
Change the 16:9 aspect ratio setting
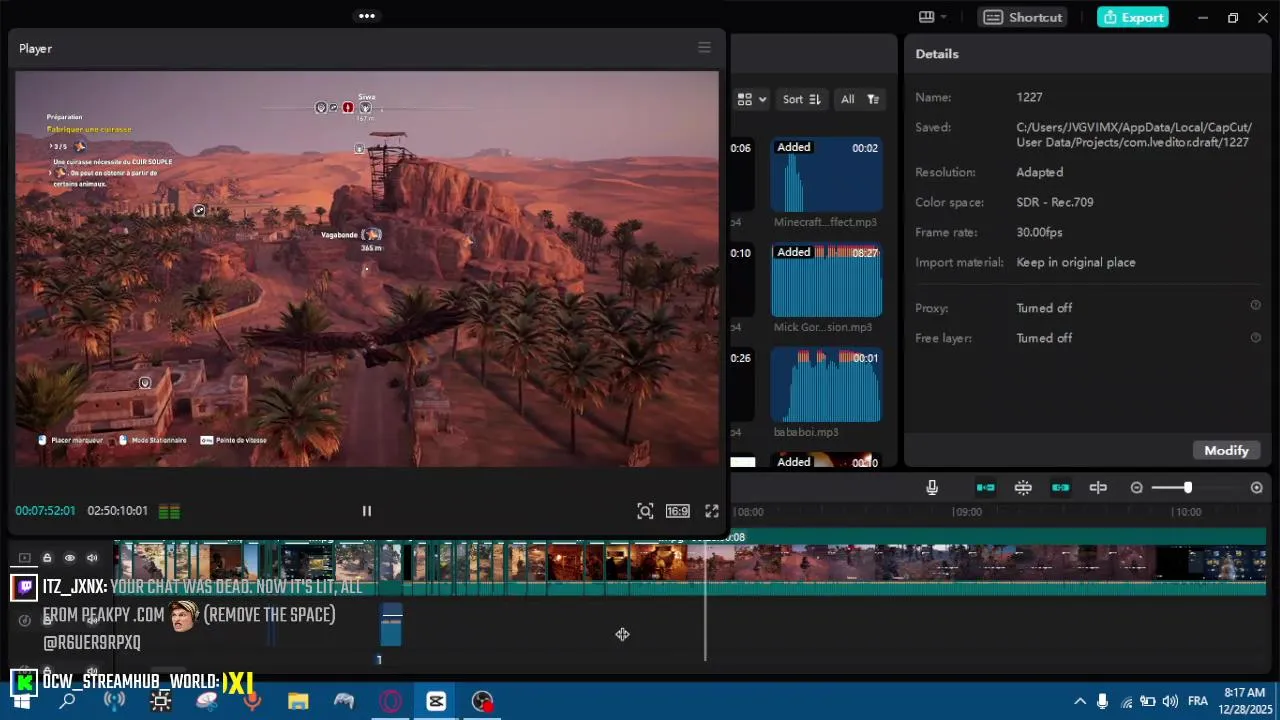[x=677, y=511]
